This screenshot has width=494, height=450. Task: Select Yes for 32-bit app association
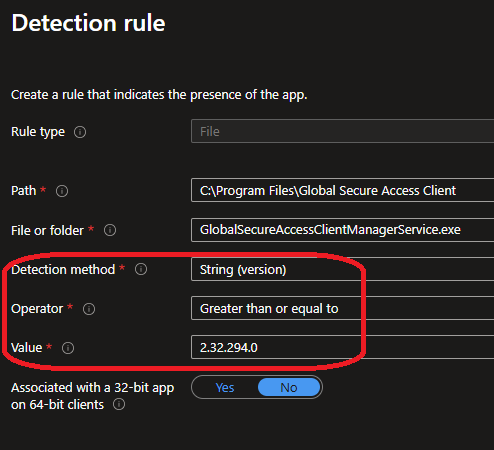click(x=225, y=387)
